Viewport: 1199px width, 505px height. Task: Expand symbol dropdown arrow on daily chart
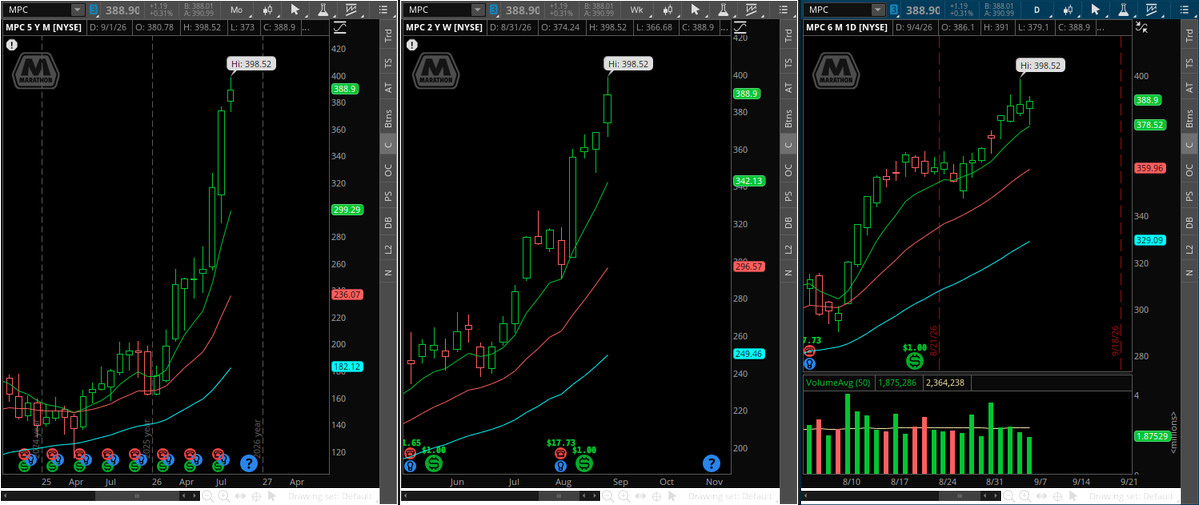coord(879,10)
